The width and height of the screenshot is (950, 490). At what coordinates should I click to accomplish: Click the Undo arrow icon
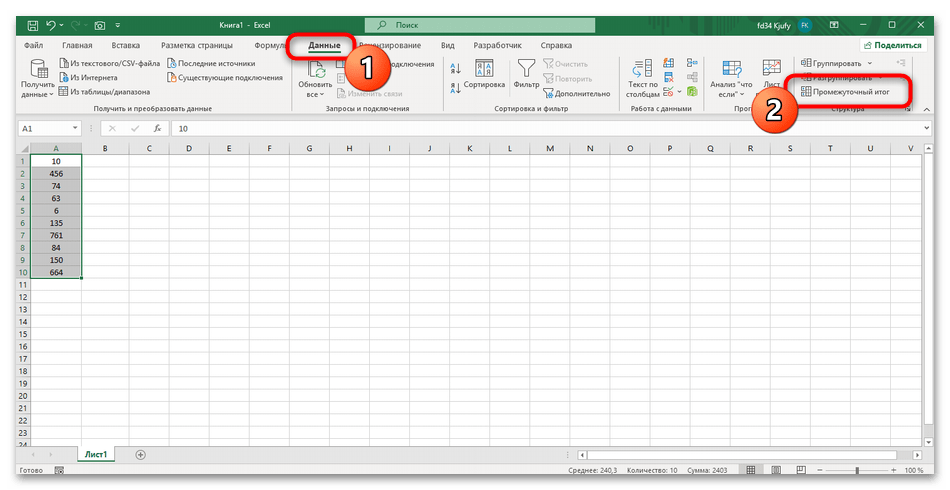(51, 25)
